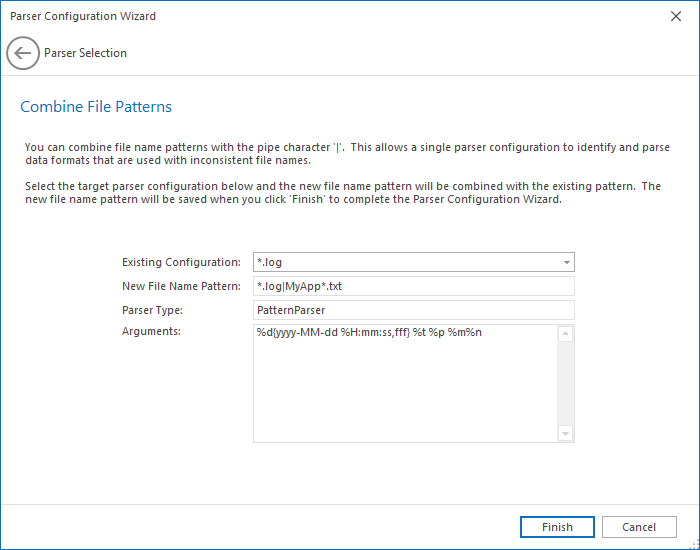
Task: Click into the PatternParser Parser Type field
Action: pyautogui.click(x=413, y=311)
